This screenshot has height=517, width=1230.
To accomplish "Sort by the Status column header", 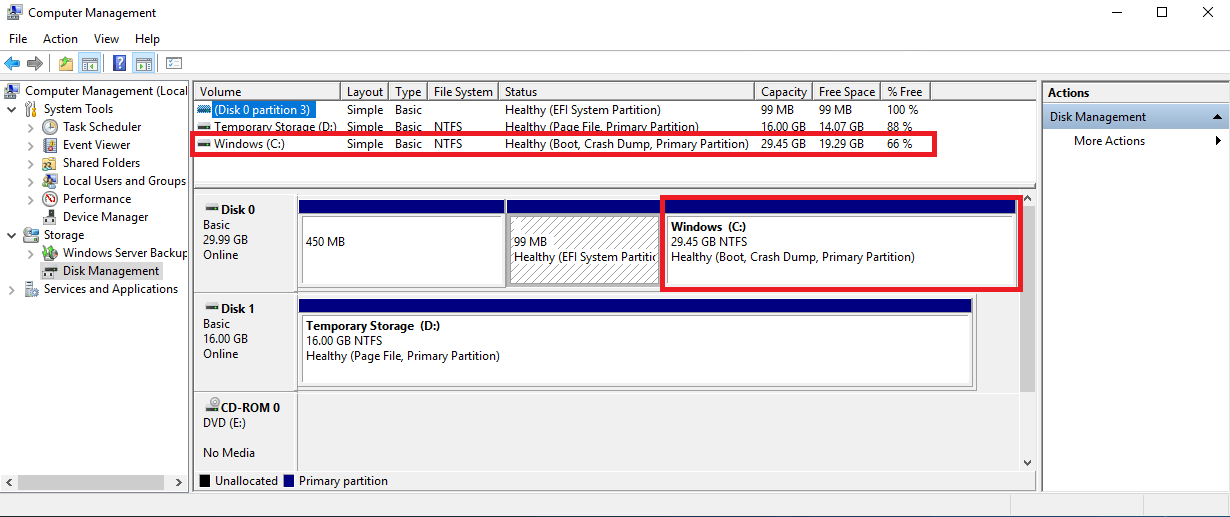I will pyautogui.click(x=626, y=91).
